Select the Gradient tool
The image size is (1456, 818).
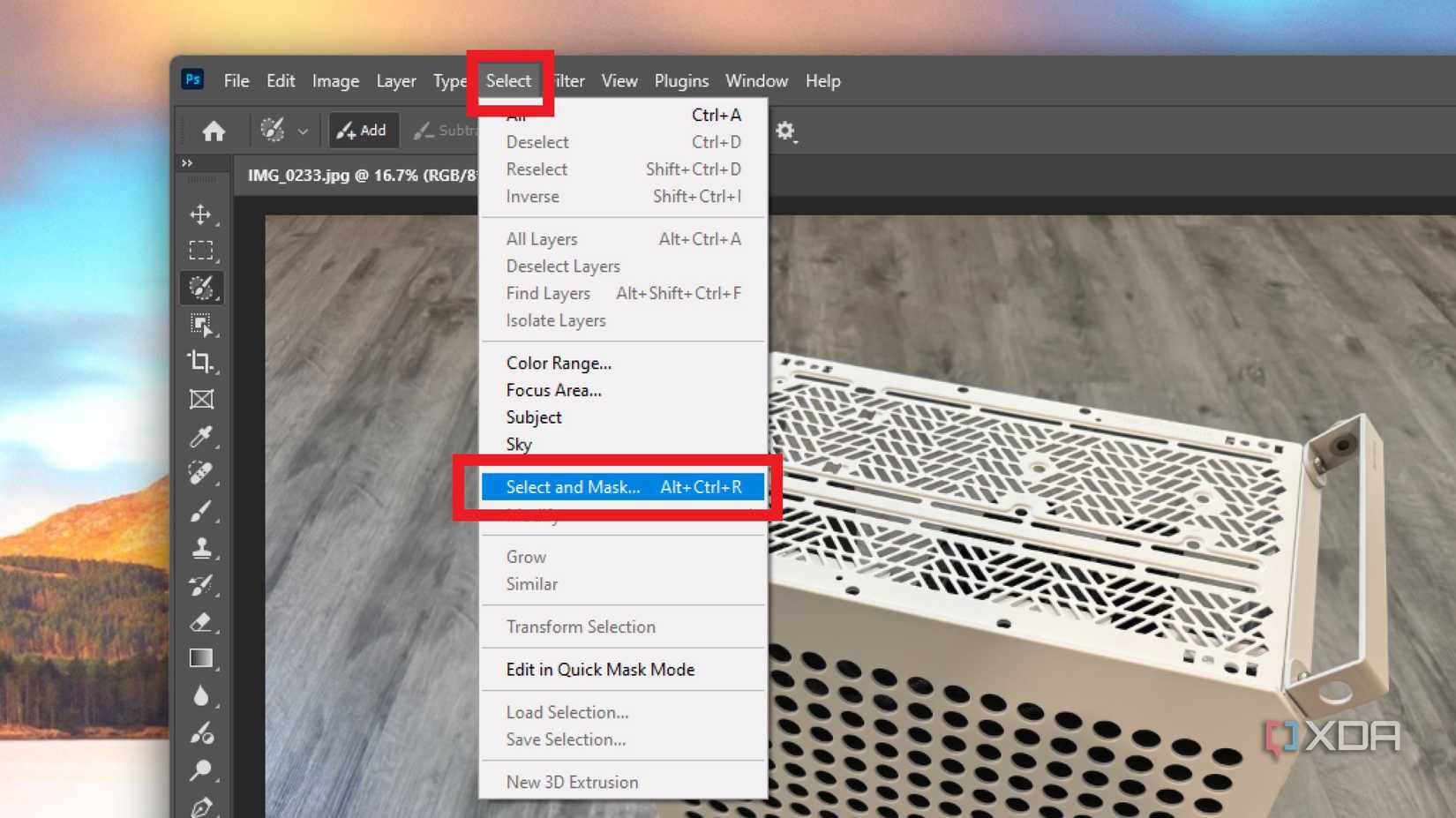click(x=202, y=657)
